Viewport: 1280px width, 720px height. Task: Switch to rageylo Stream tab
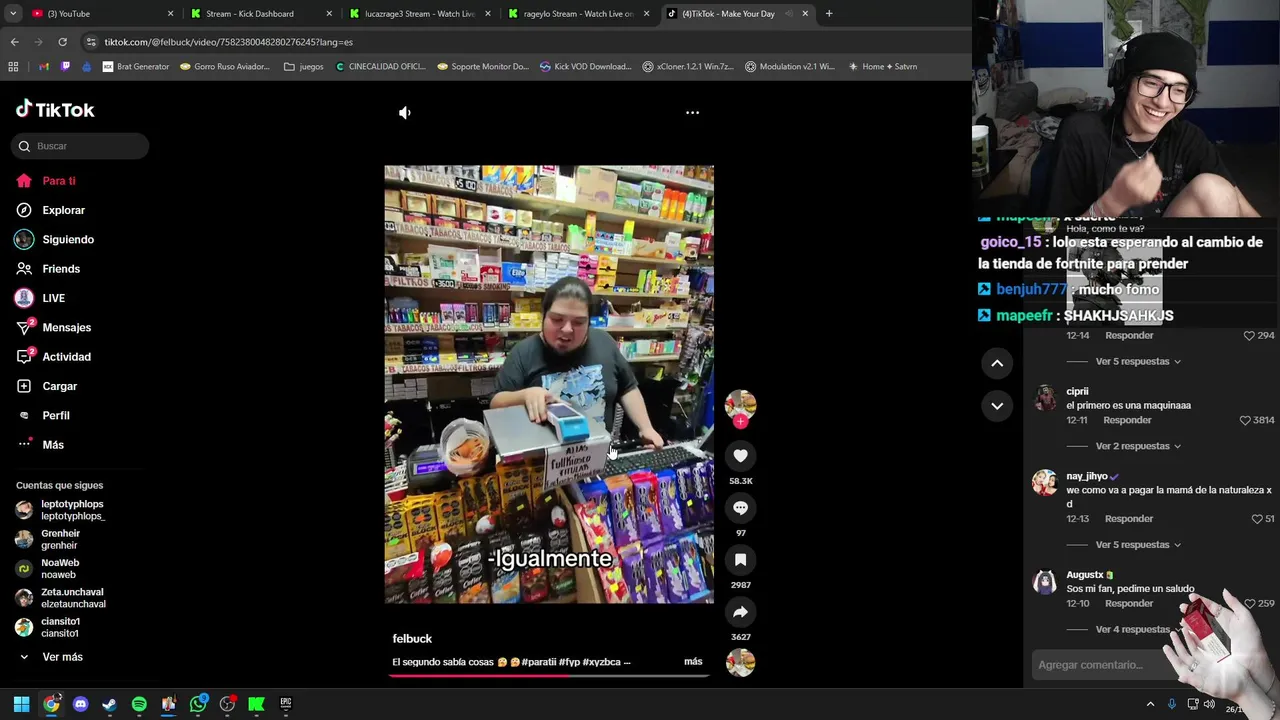tap(580, 14)
